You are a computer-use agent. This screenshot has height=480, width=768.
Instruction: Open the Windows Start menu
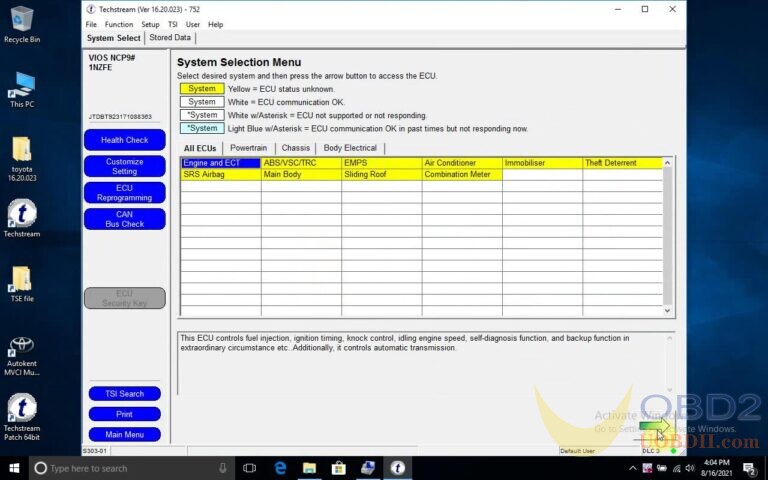(14, 468)
